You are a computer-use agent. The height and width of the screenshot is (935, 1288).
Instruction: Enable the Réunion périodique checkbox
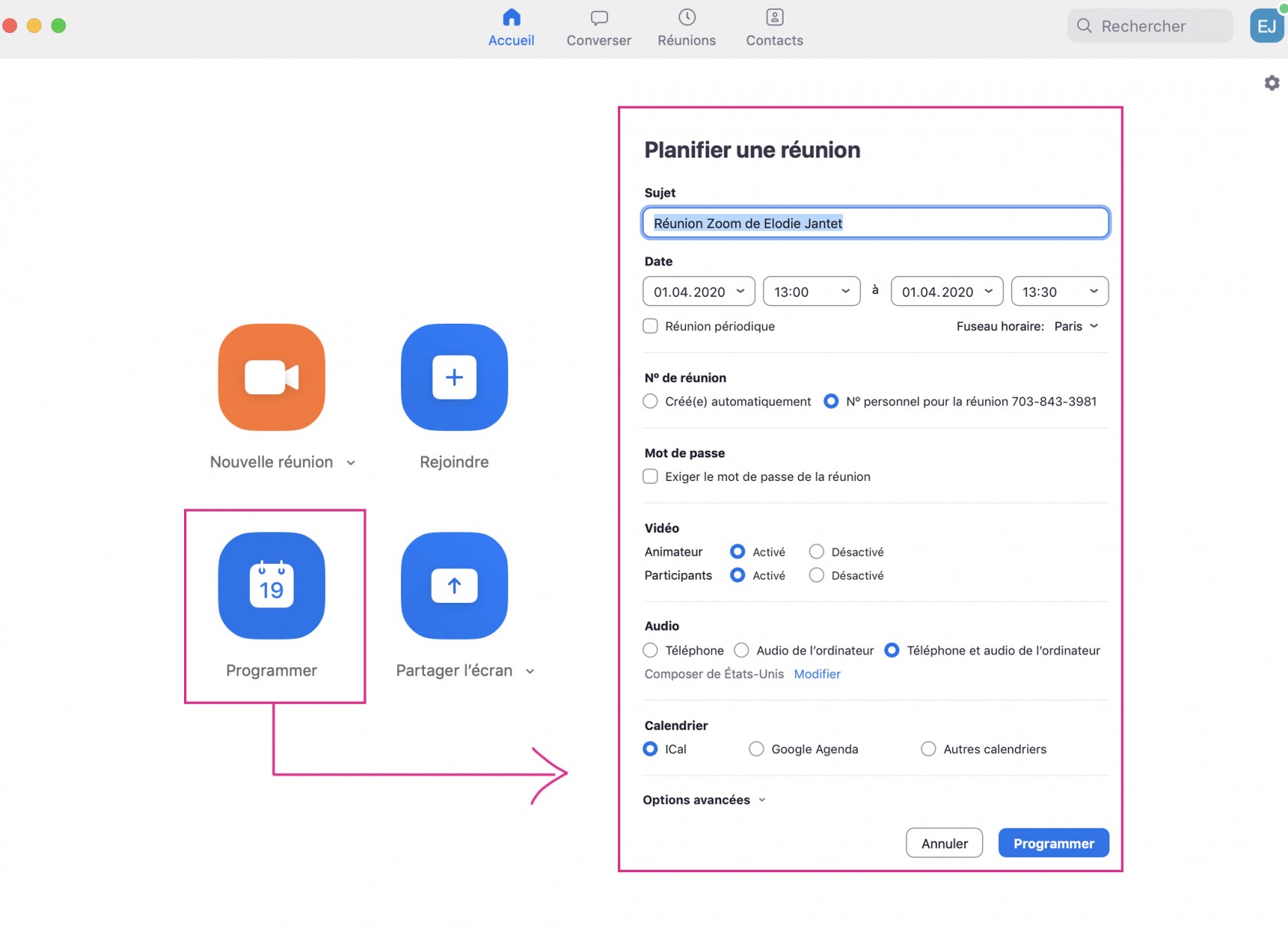[650, 326]
